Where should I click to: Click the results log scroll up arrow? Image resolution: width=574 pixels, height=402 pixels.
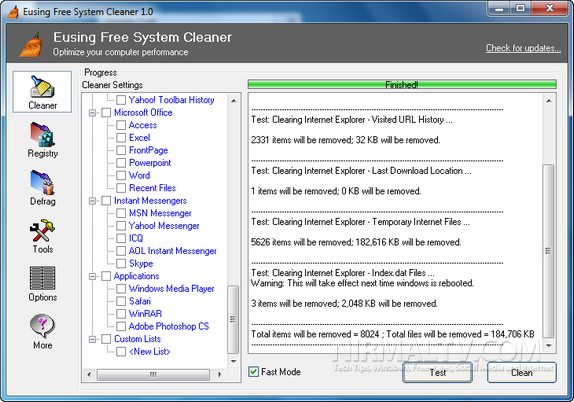[x=548, y=101]
